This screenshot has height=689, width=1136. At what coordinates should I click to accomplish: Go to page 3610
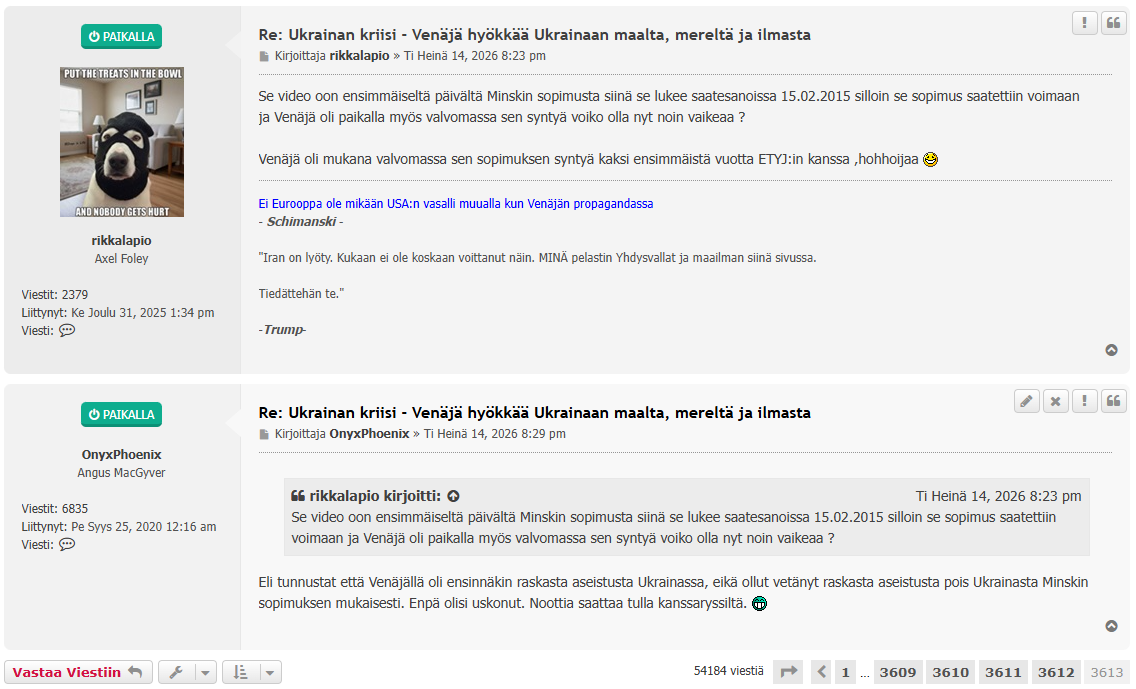coord(951,672)
